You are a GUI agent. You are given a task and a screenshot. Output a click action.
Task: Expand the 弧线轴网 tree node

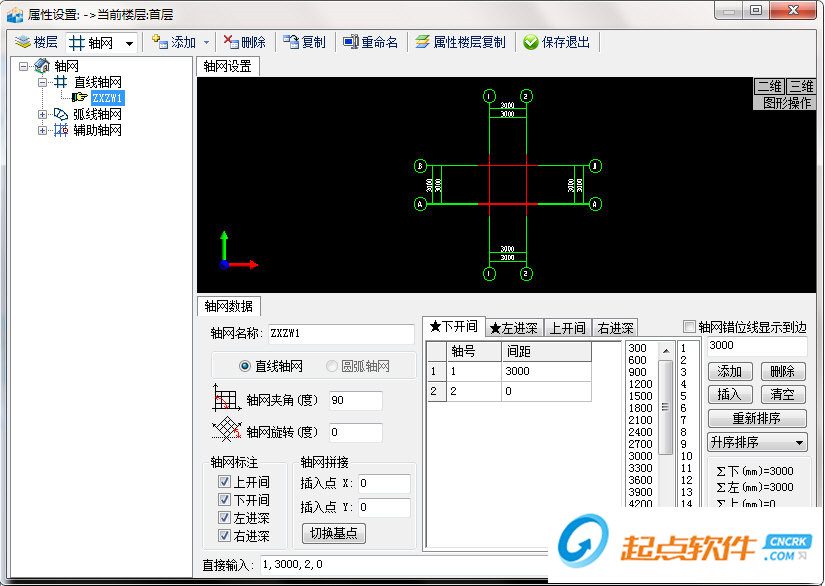(43, 114)
